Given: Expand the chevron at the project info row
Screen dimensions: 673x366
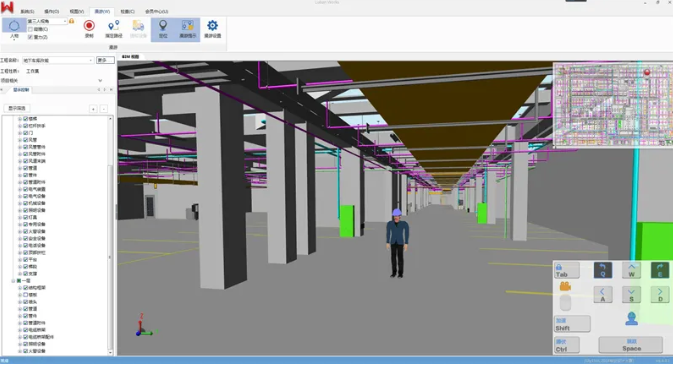Looking at the screenshot, I should coord(100,80).
